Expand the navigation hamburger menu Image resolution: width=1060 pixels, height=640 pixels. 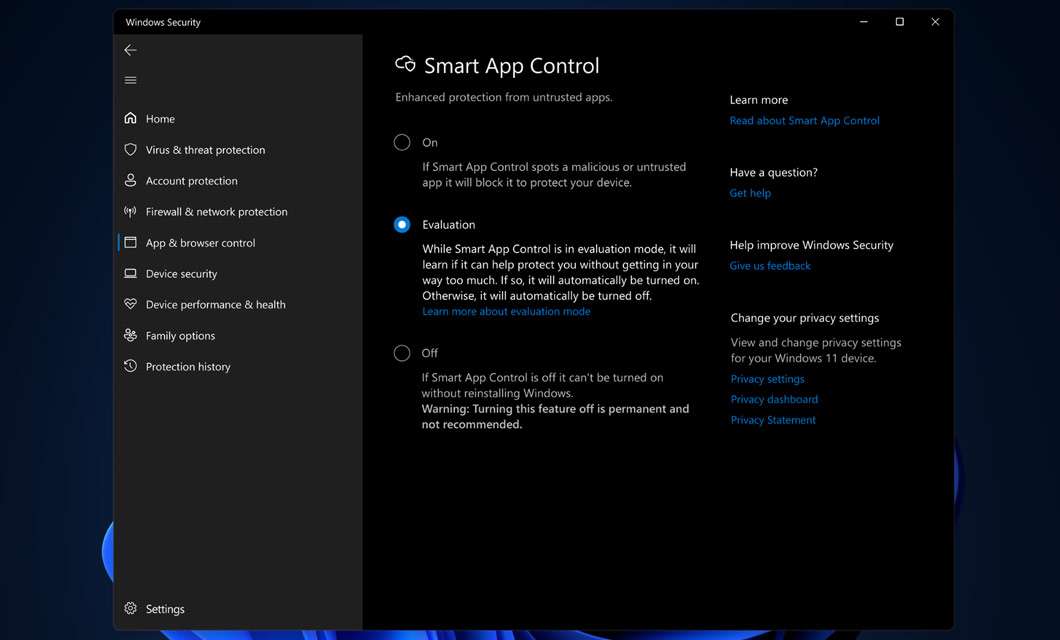(130, 79)
